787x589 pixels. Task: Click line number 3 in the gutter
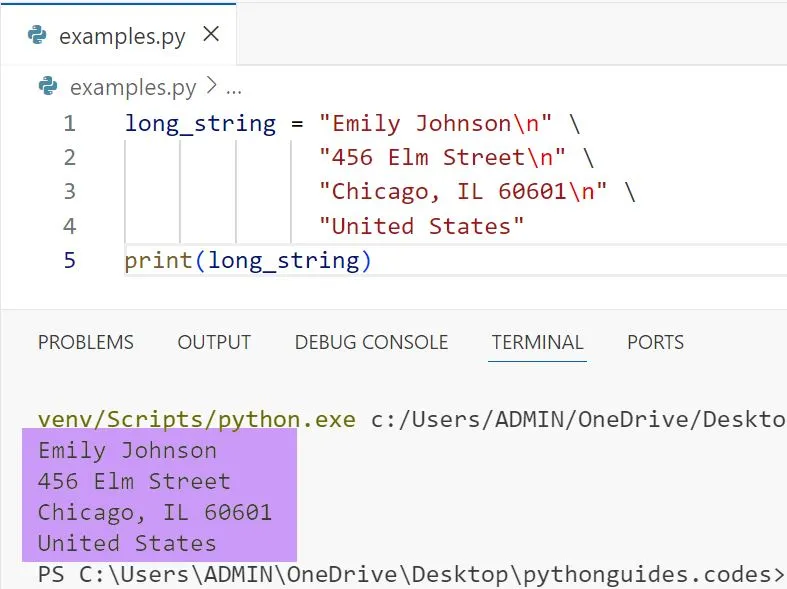tap(69, 192)
